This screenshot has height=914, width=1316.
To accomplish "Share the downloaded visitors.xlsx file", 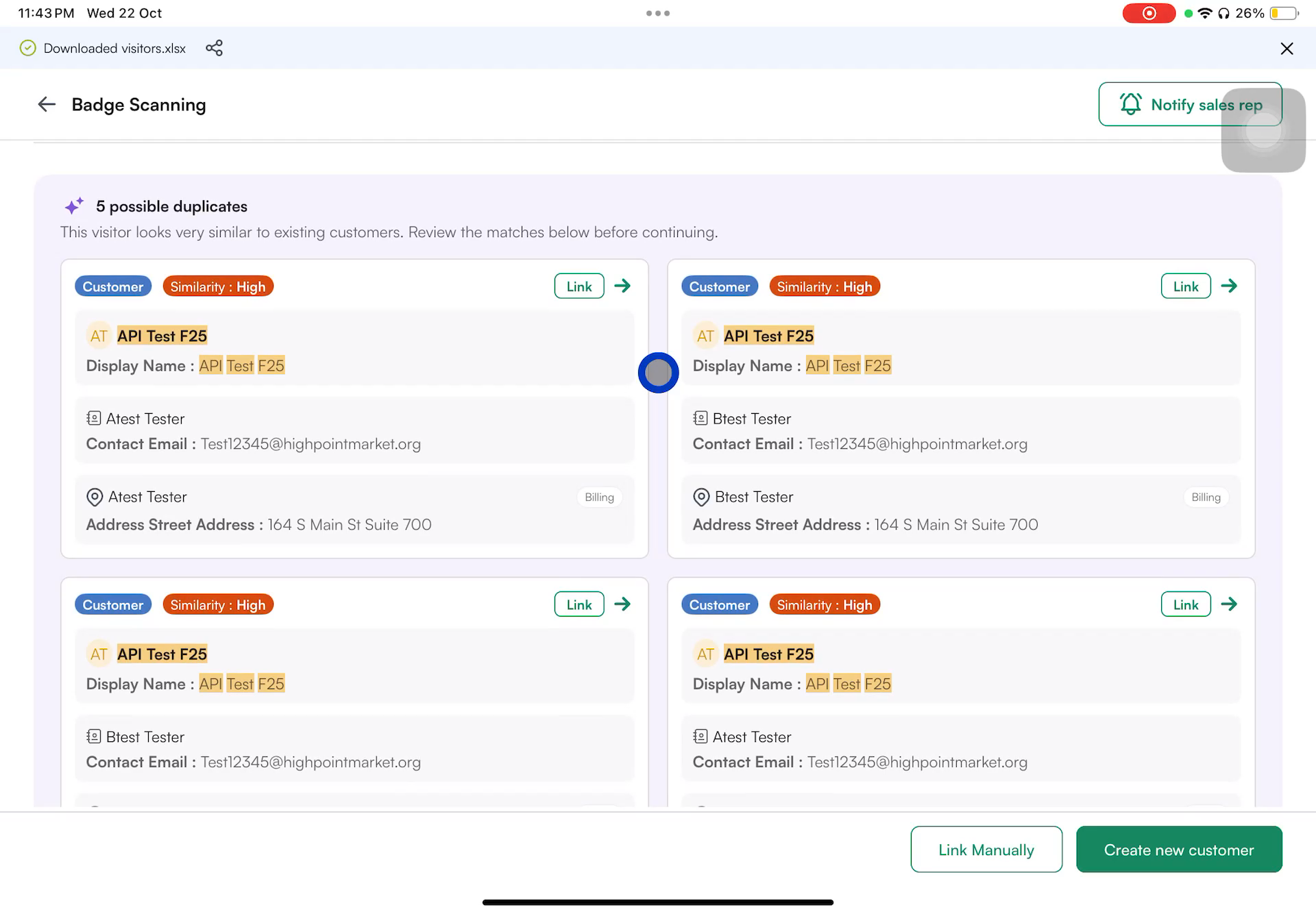I will click(215, 48).
